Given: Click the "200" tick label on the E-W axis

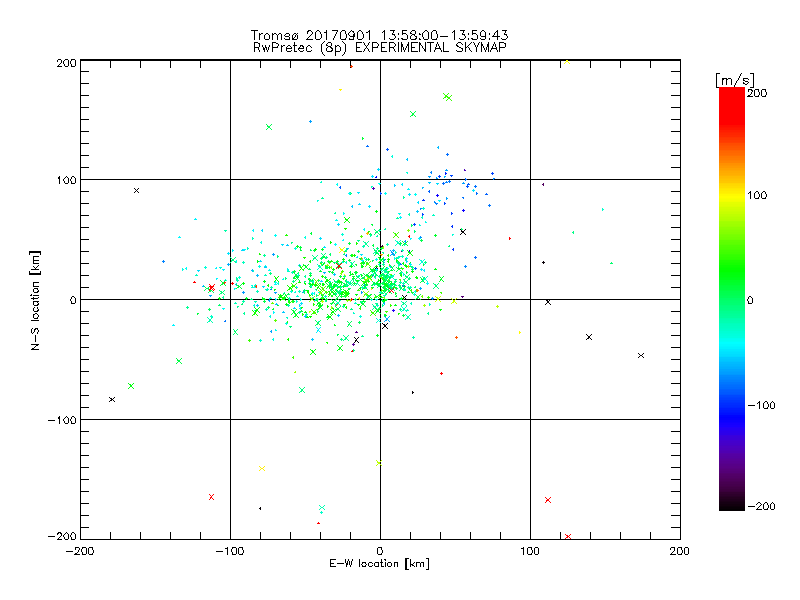Looking at the screenshot, I should click(680, 551).
